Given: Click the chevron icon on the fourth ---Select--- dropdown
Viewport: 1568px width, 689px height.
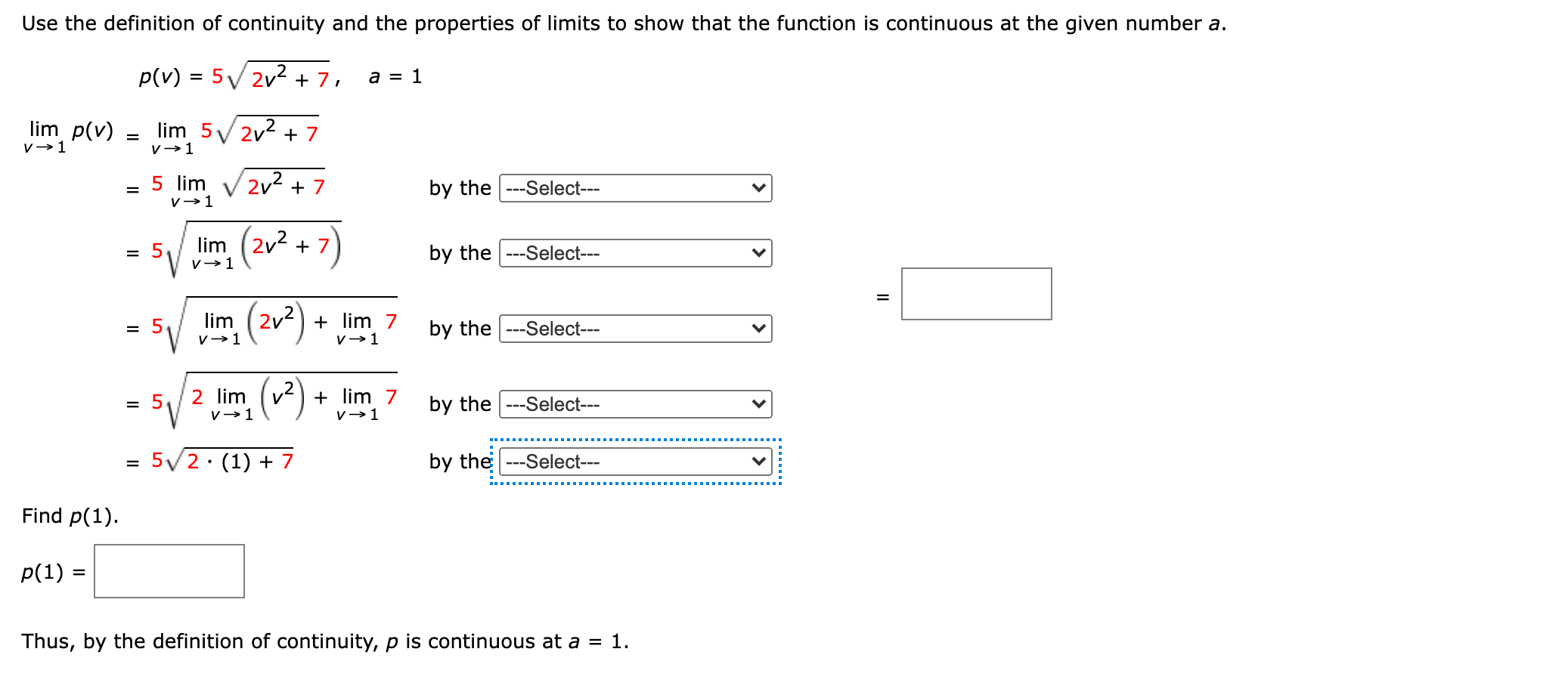Looking at the screenshot, I should coord(759,405).
